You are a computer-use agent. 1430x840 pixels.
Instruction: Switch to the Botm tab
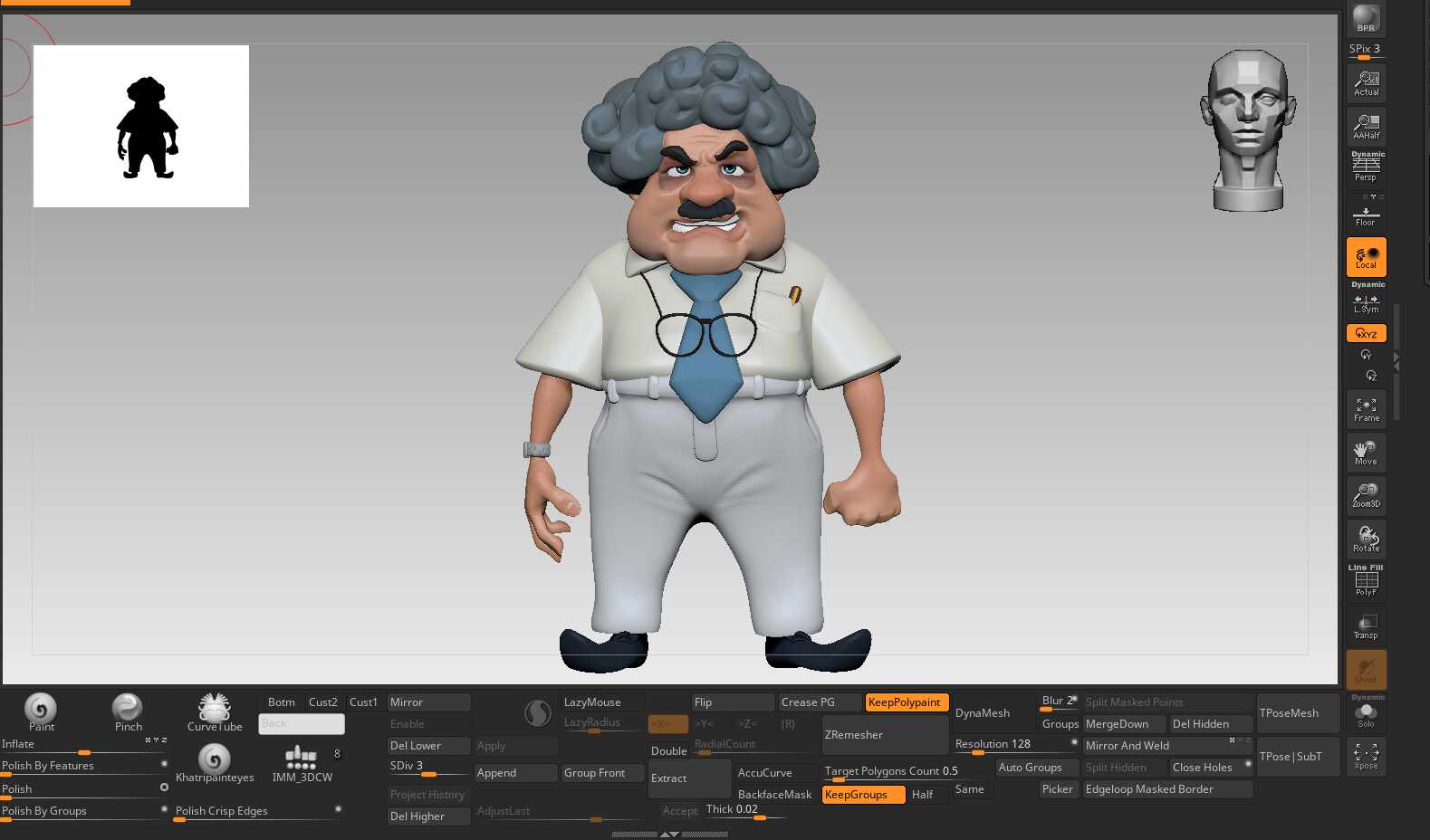281,702
